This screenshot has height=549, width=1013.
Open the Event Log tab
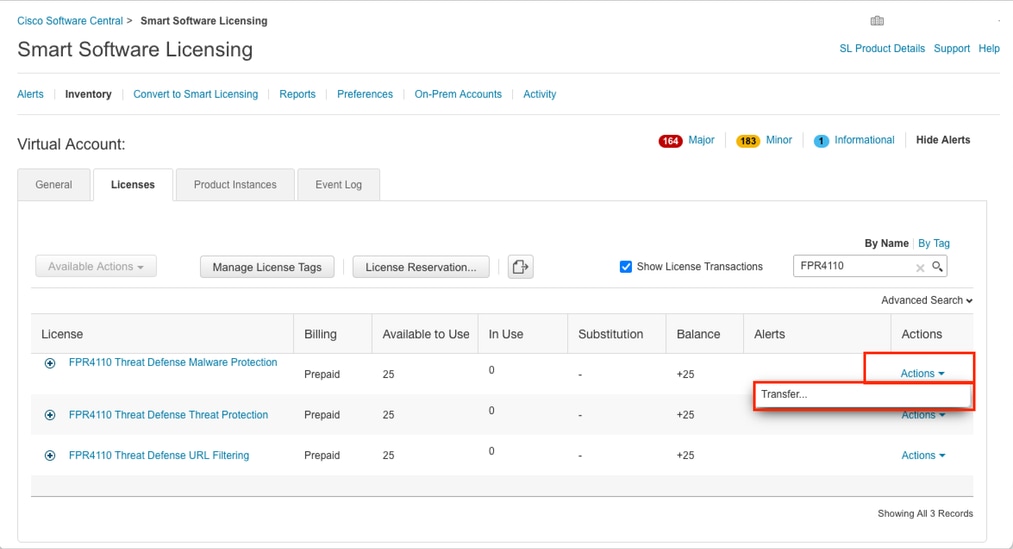pyautogui.click(x=339, y=185)
